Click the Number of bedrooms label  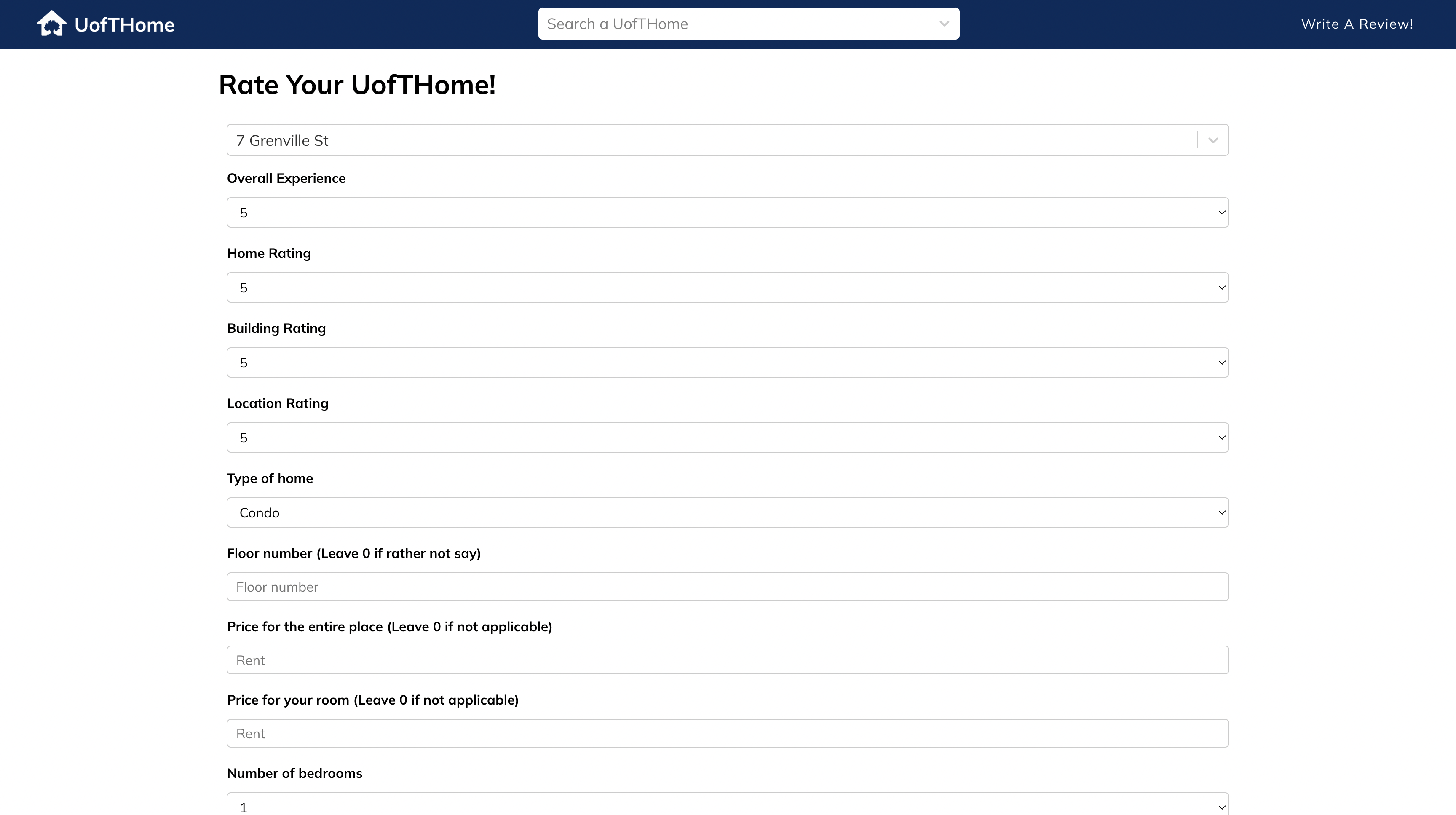[294, 773]
